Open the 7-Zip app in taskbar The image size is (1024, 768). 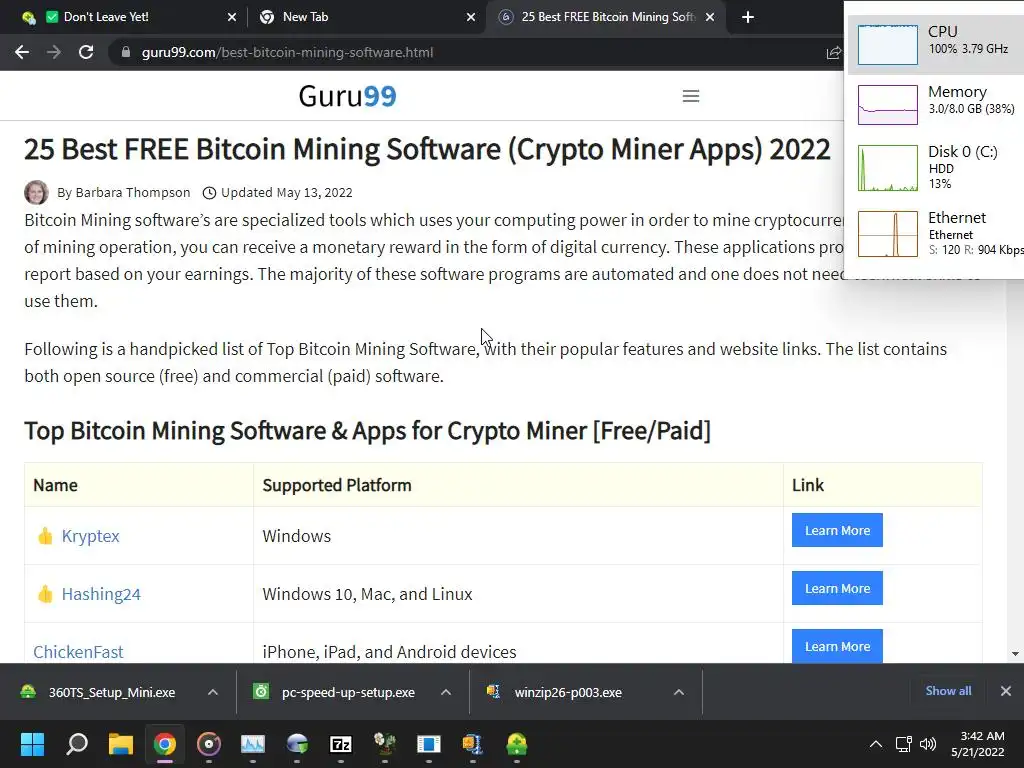point(341,744)
